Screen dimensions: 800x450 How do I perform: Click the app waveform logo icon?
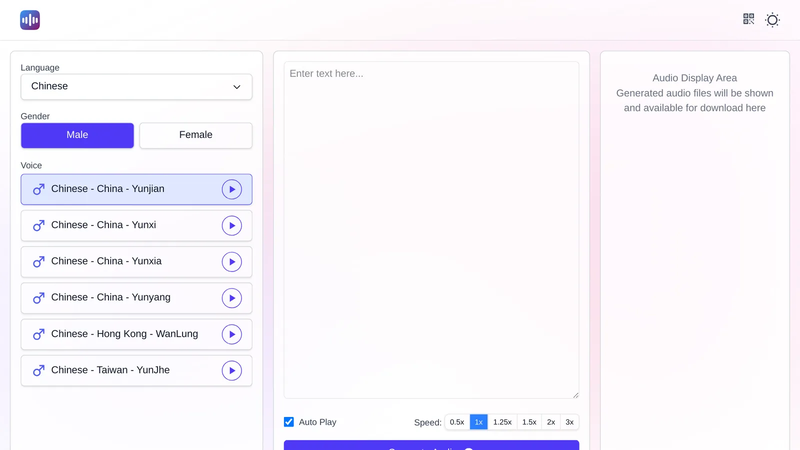coord(30,20)
